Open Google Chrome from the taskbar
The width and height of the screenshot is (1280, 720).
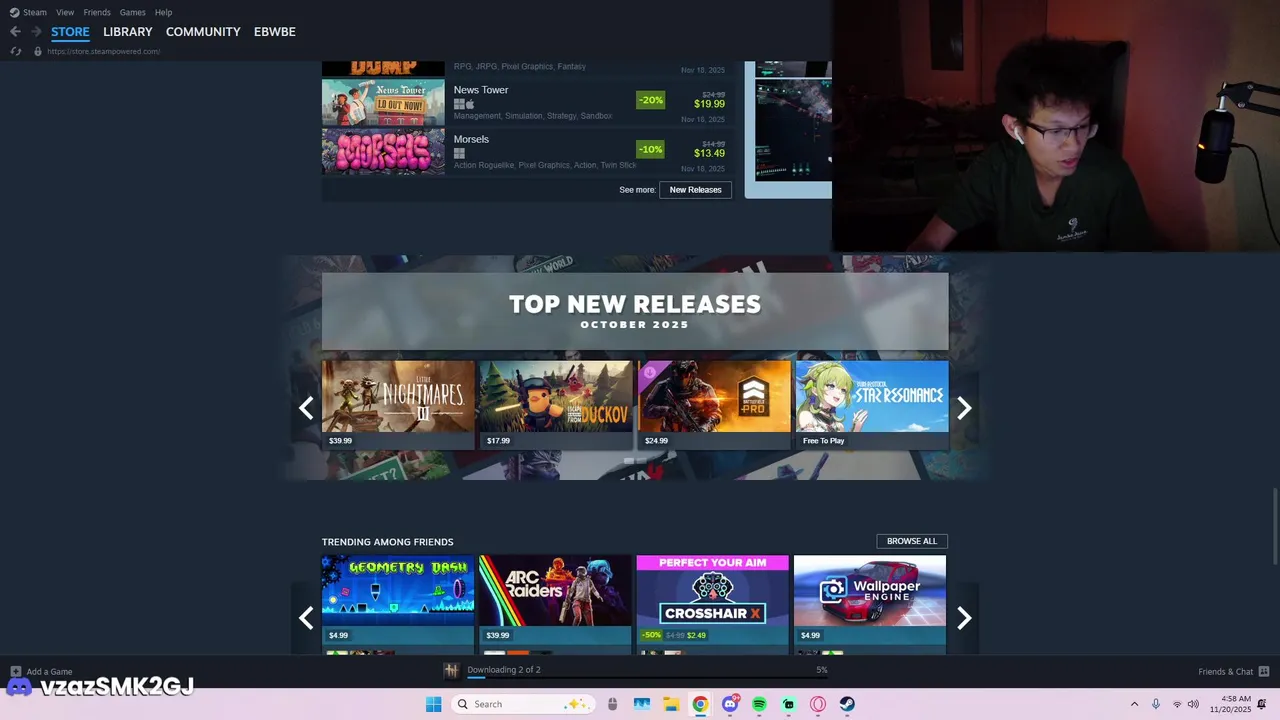700,704
